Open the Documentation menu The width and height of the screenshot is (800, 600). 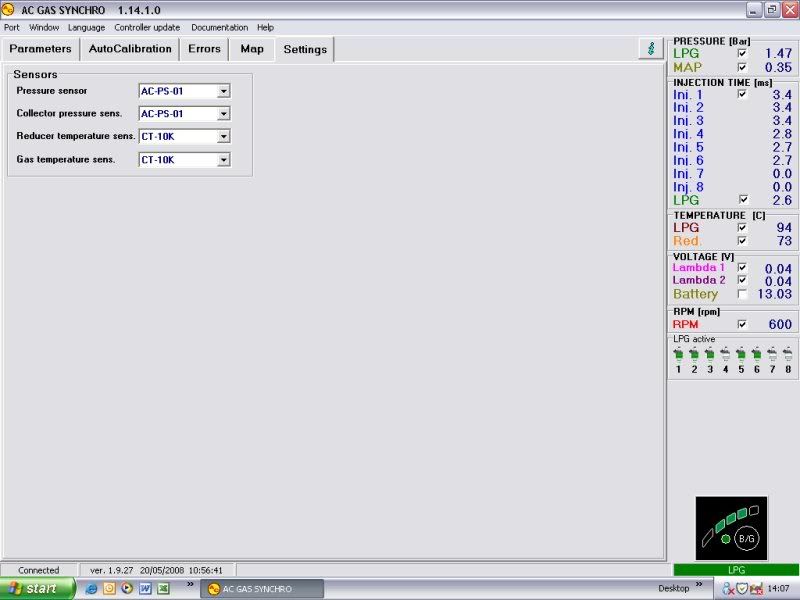[219, 28]
